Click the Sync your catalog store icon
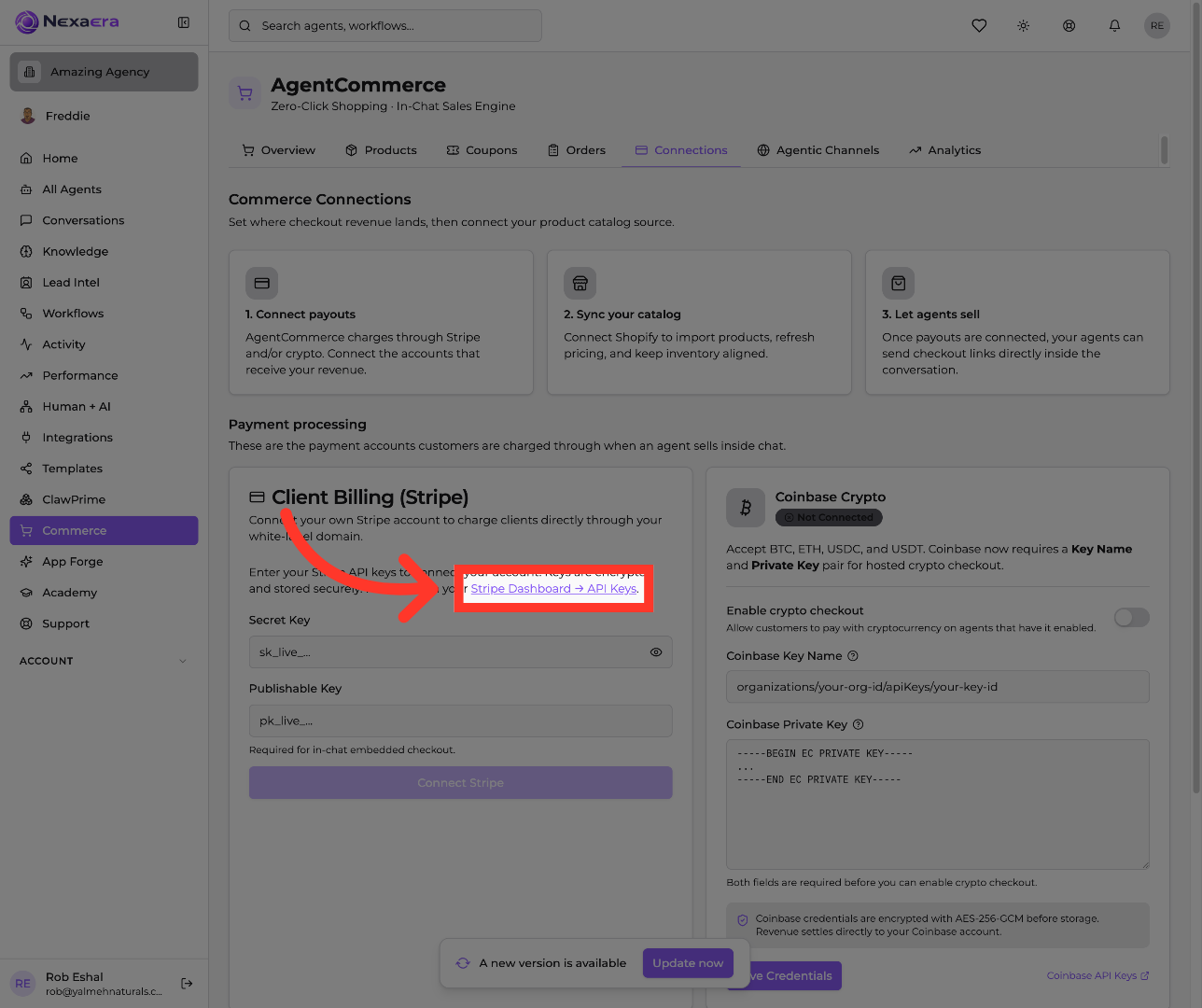 580,283
